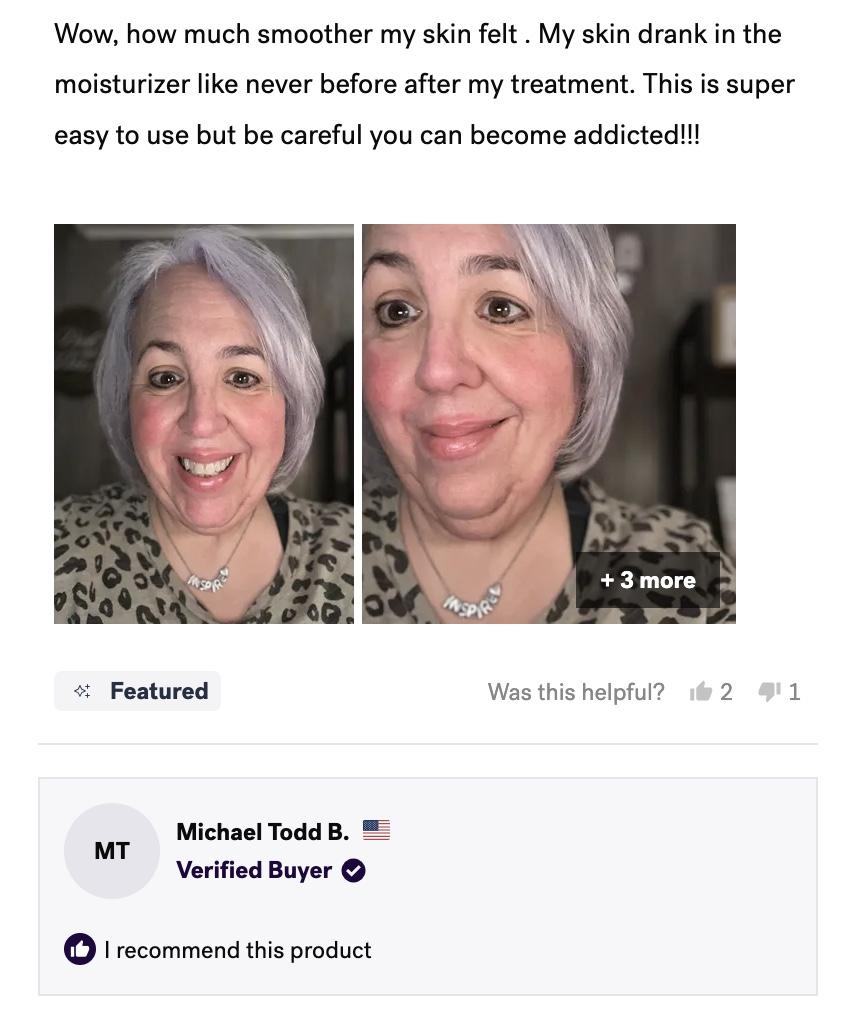Click the Verified Buyer checkmark badge
Image resolution: width=854 pixels, height=1014 pixels.
click(353, 870)
